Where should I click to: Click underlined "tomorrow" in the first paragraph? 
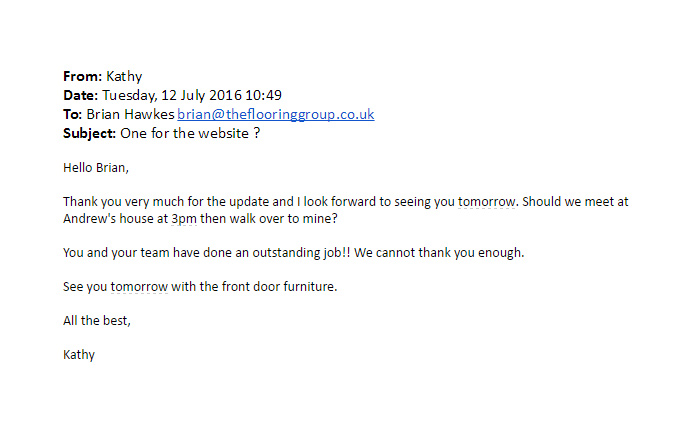[487, 201]
